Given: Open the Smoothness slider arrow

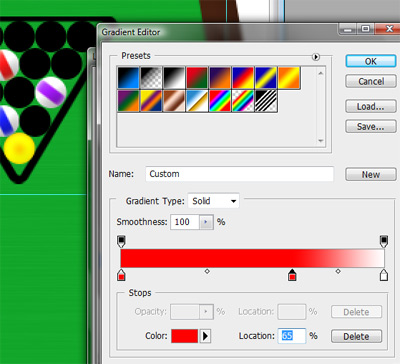Looking at the screenshot, I should pos(206,222).
